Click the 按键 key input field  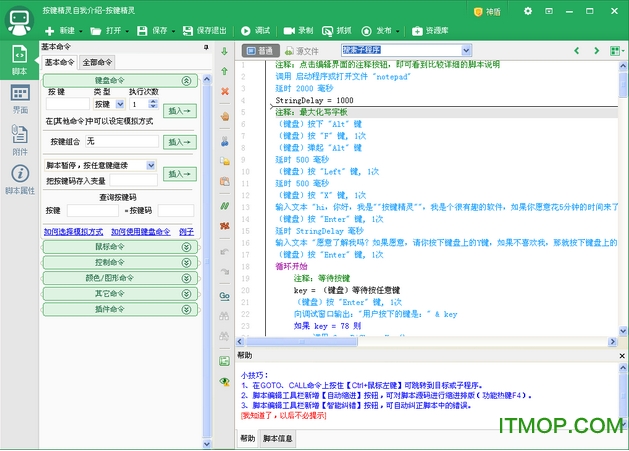pyautogui.click(x=67, y=104)
